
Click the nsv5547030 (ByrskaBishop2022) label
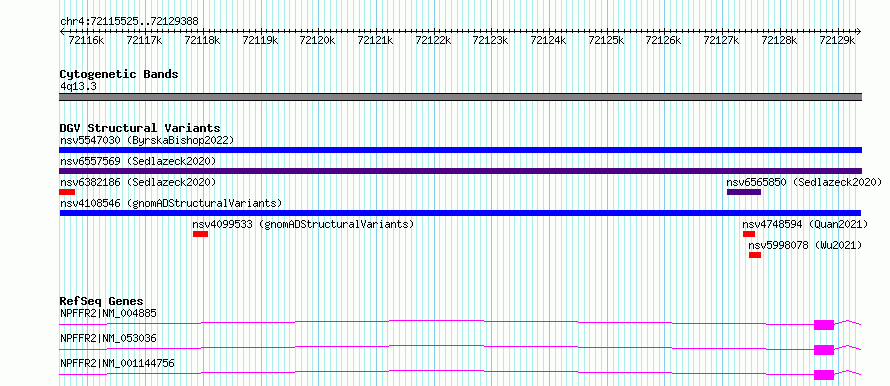click(147, 140)
